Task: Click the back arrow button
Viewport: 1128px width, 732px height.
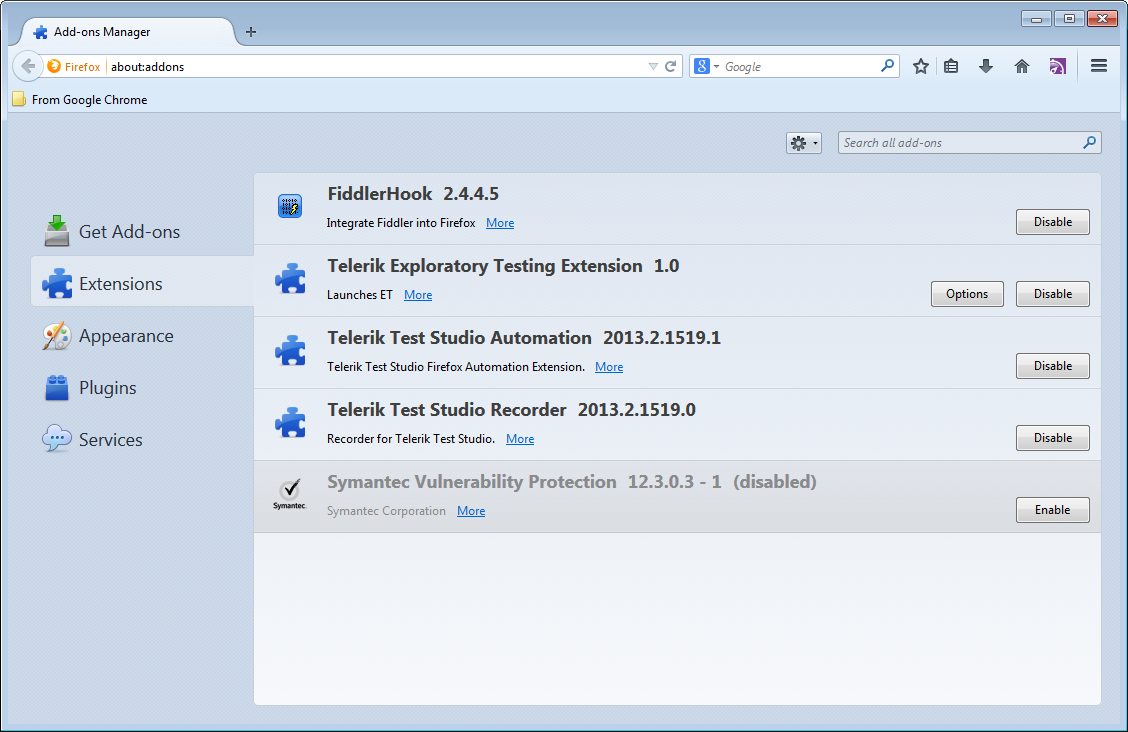Action: tap(28, 66)
